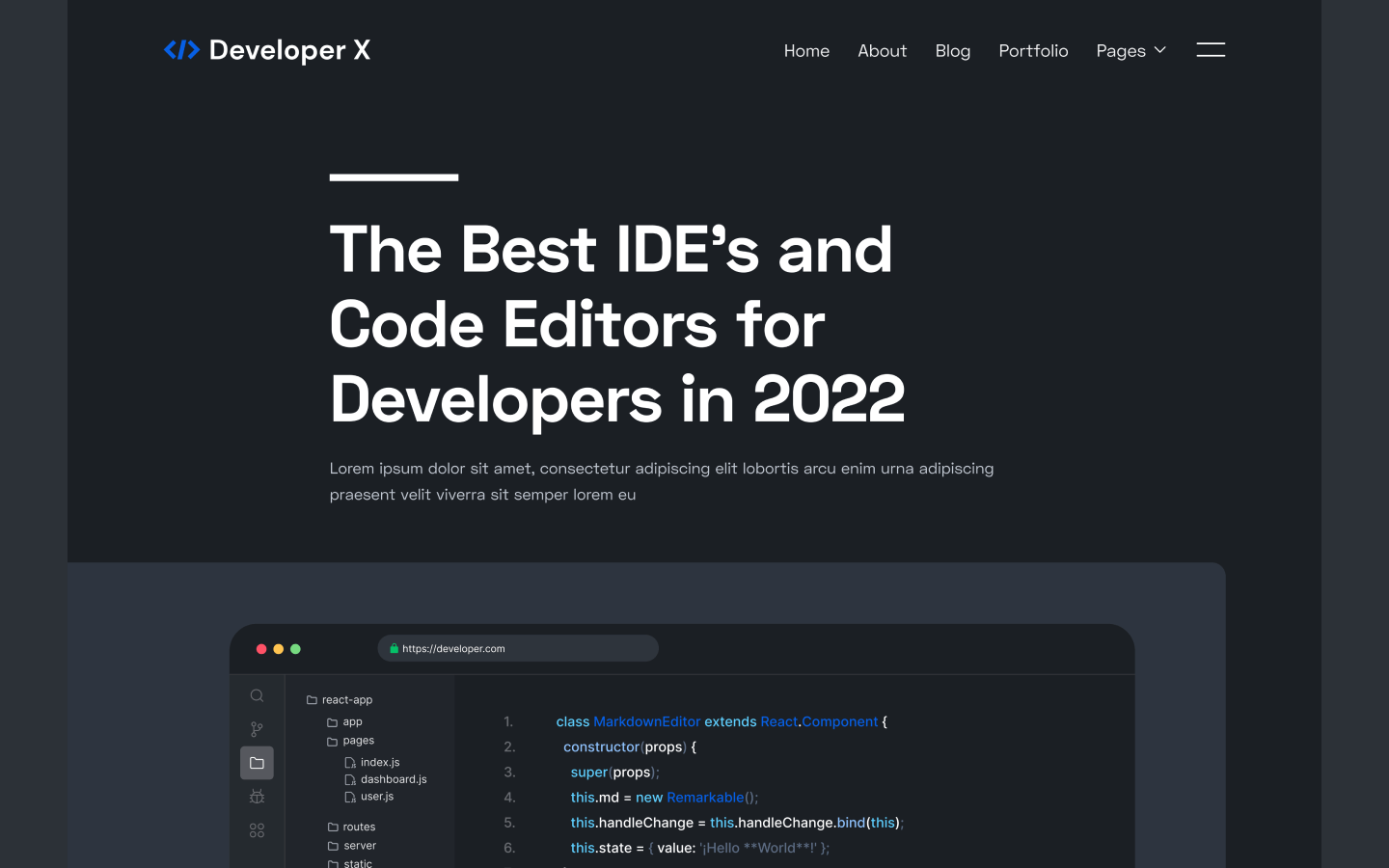Expand the server folder
This screenshot has width=1389, height=868.
point(331,845)
